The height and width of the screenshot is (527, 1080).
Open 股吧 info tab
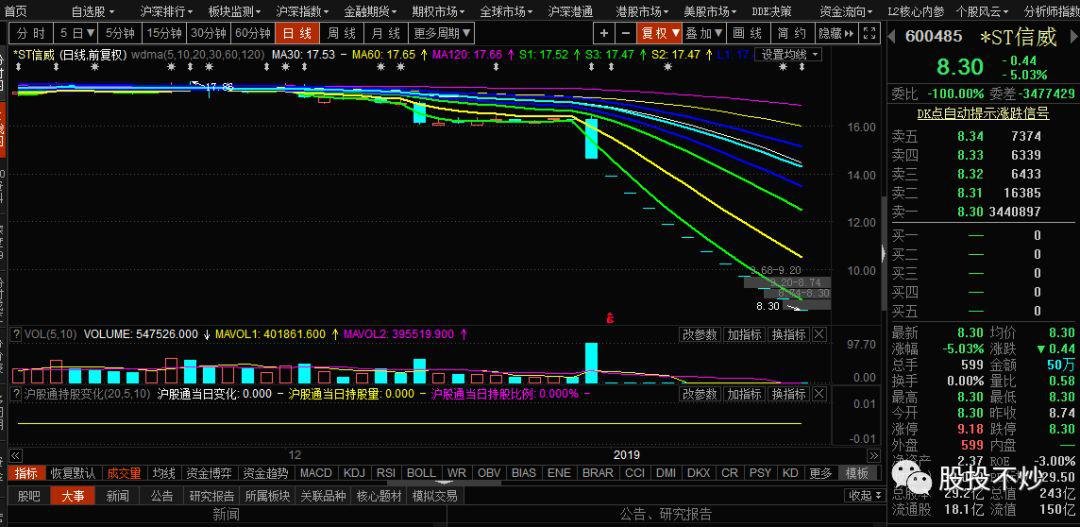point(29,496)
